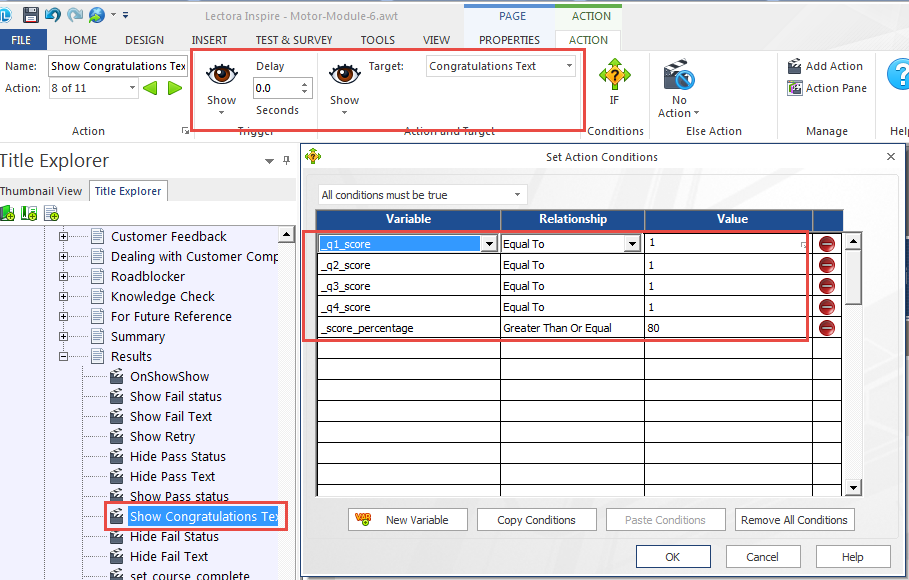Click the _score_percentage variable cell
This screenshot has width=909, height=580.
pyautogui.click(x=409, y=328)
